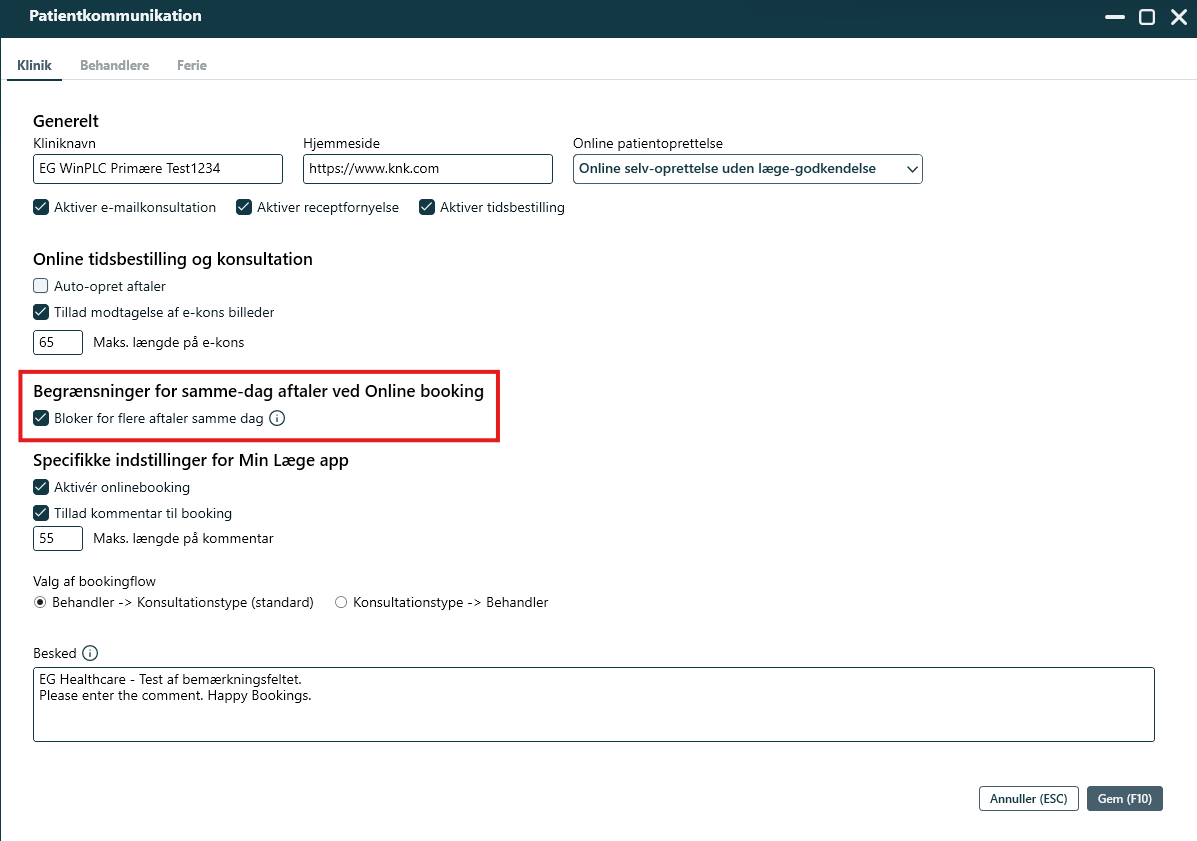Viewport: 1197px width, 841px height.
Task: Minimize the Patientkommunikation window
Action: pos(1114,17)
